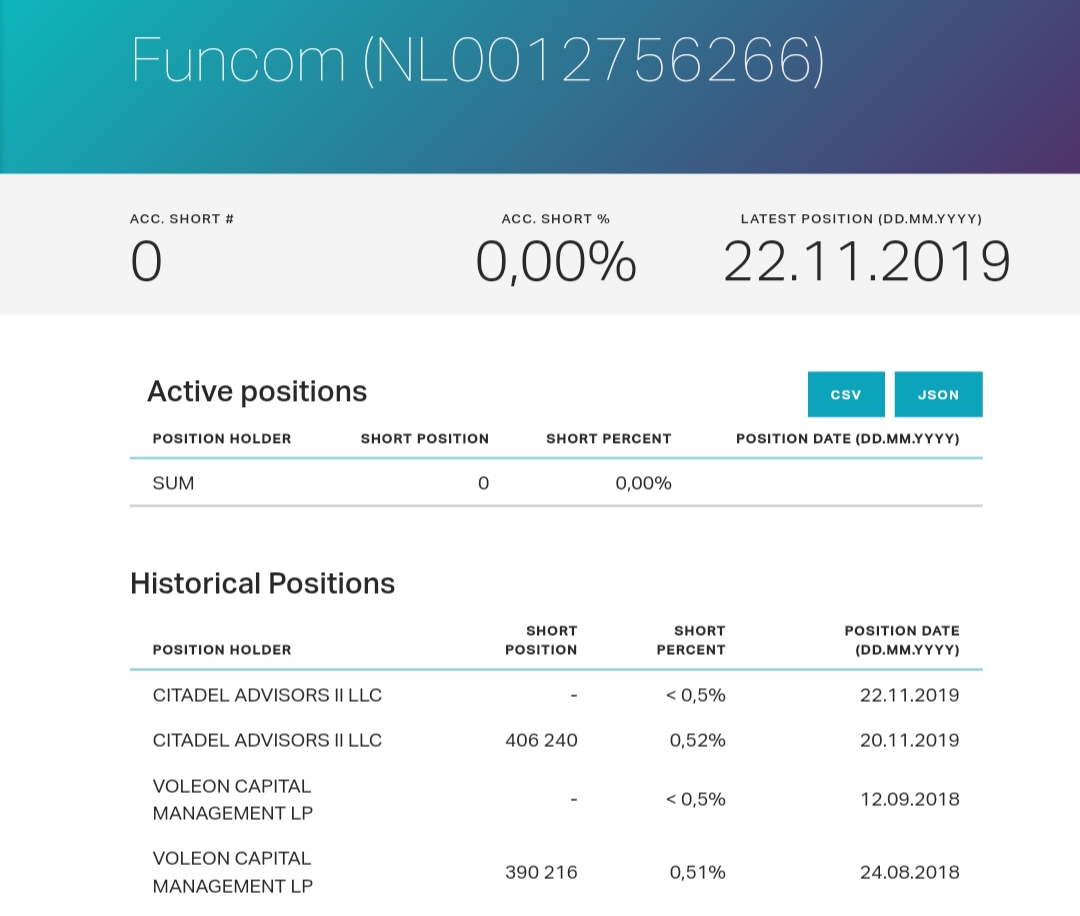Click Short Position header in Active positions
This screenshot has width=1080, height=916.
click(x=424, y=439)
